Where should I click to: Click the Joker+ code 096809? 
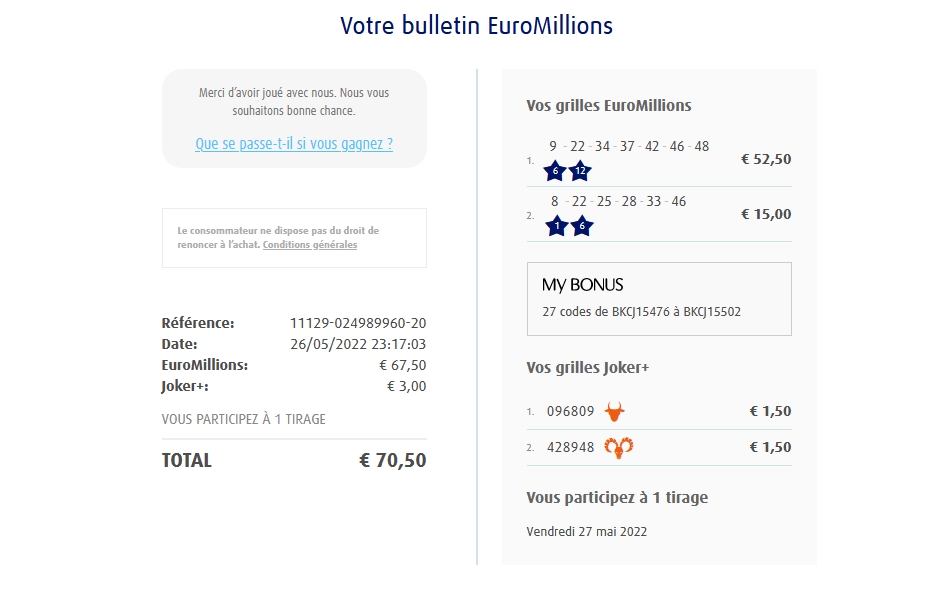571,411
